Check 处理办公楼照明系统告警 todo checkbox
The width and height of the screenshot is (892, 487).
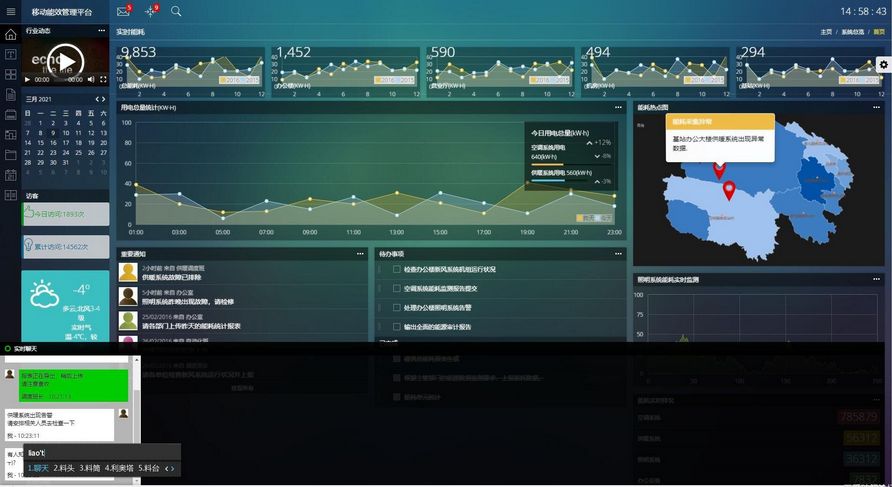397,307
